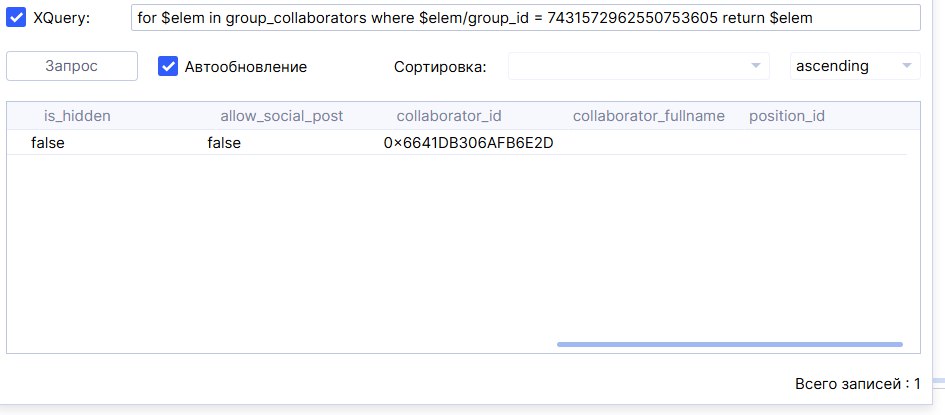Expand the ascending sort order dropdown

[x=855, y=66]
